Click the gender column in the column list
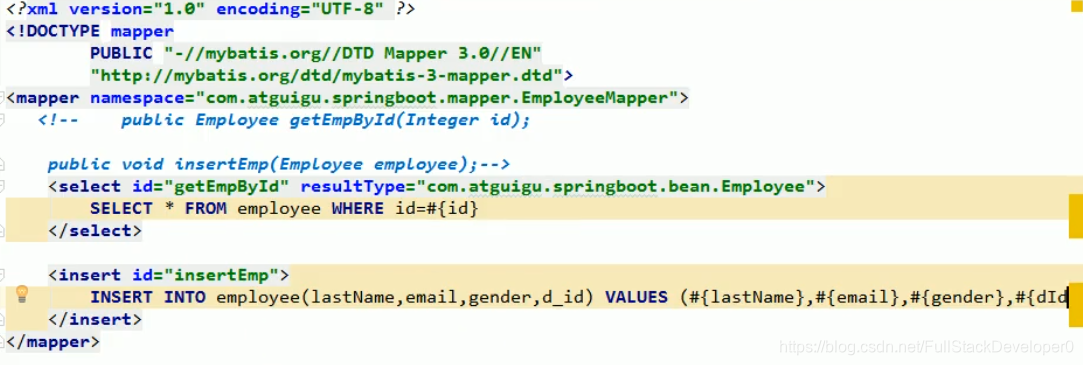The image size is (1083, 365). point(500,297)
